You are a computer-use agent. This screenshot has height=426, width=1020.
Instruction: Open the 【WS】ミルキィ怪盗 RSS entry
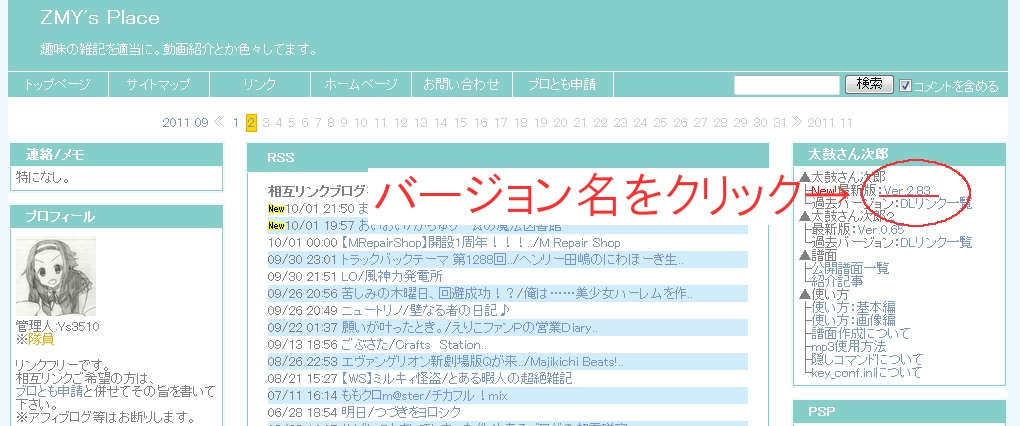pos(457,378)
